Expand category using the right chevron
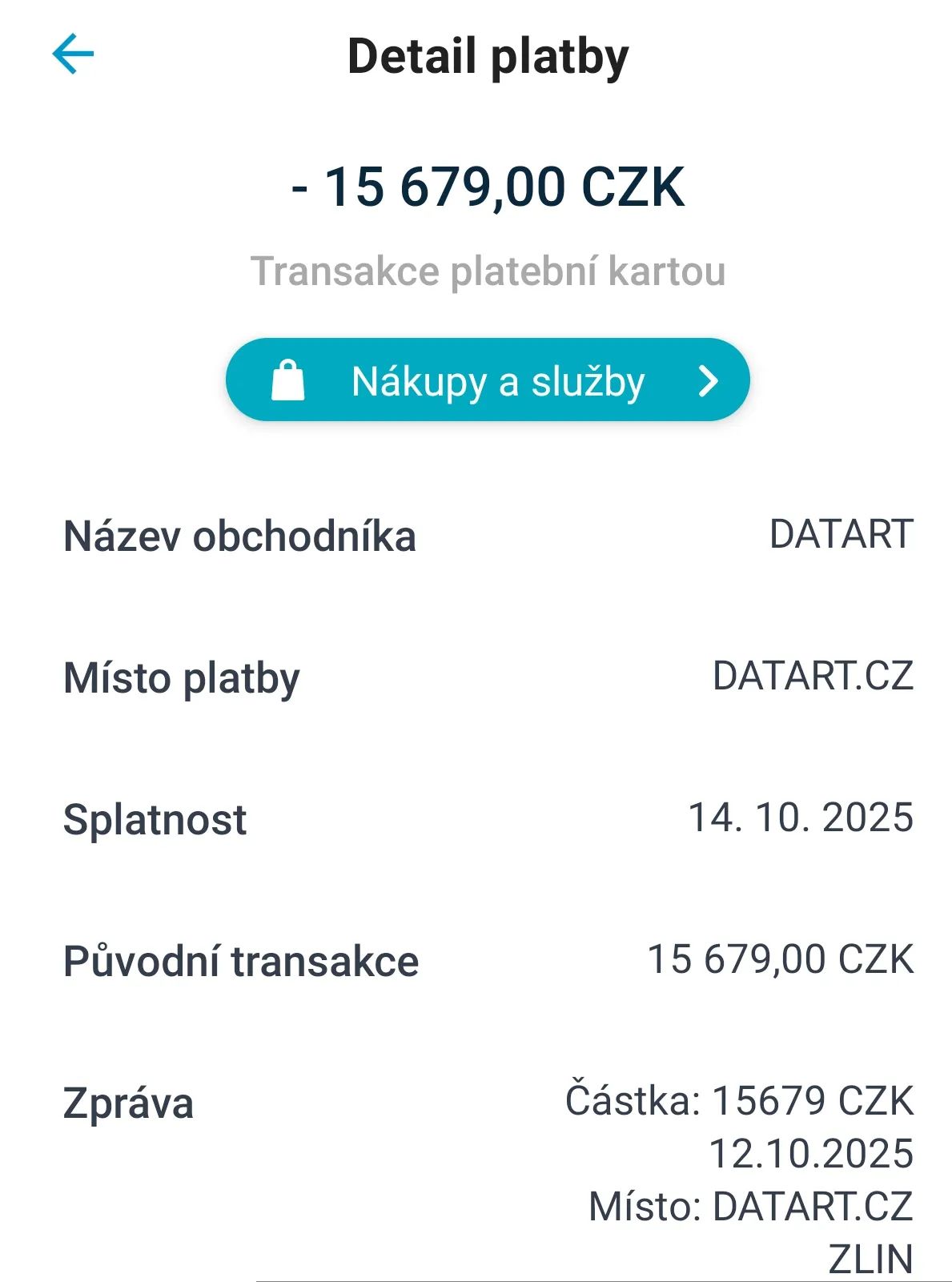Image resolution: width=952 pixels, height=1282 pixels. coord(708,381)
